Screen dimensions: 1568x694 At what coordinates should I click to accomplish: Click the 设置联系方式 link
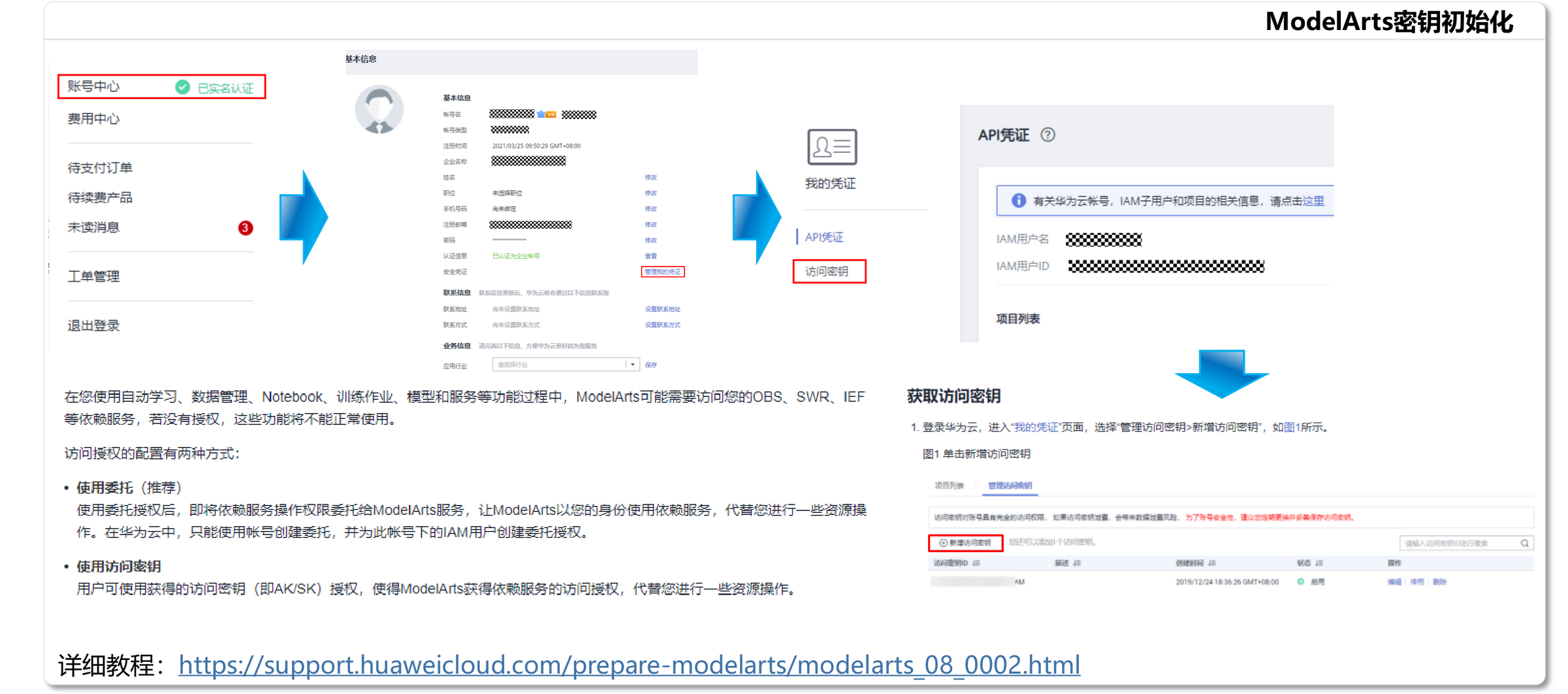point(662,325)
